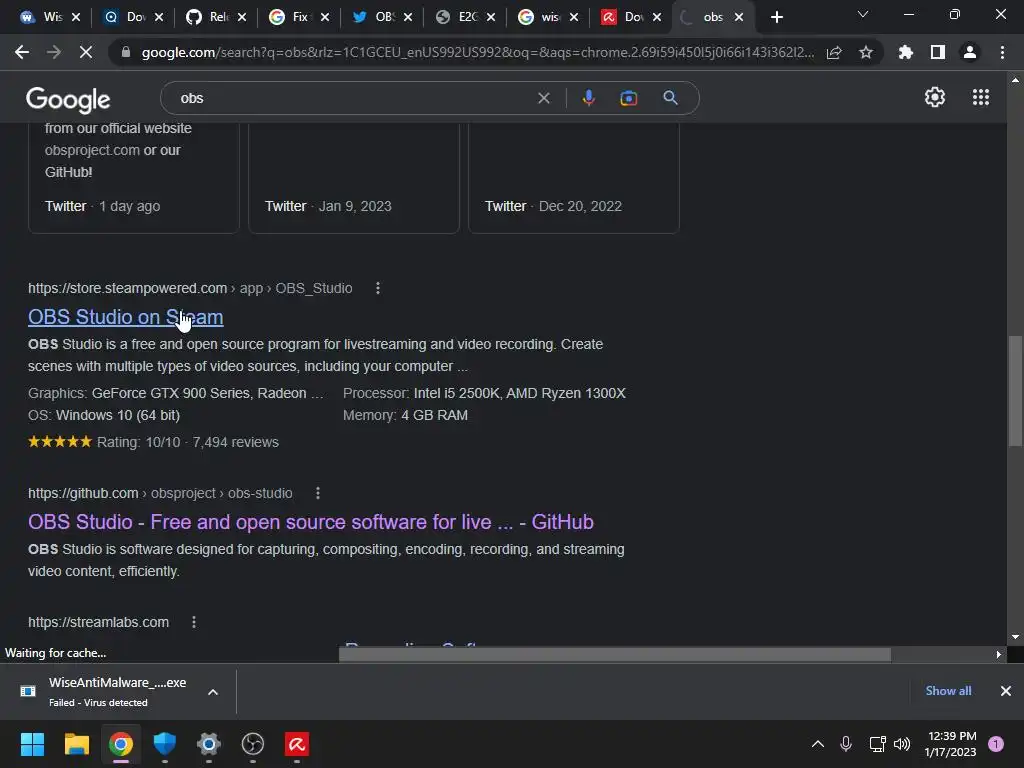The height and width of the screenshot is (768, 1024).
Task: Open options for the GitHub result
Action: point(317,493)
